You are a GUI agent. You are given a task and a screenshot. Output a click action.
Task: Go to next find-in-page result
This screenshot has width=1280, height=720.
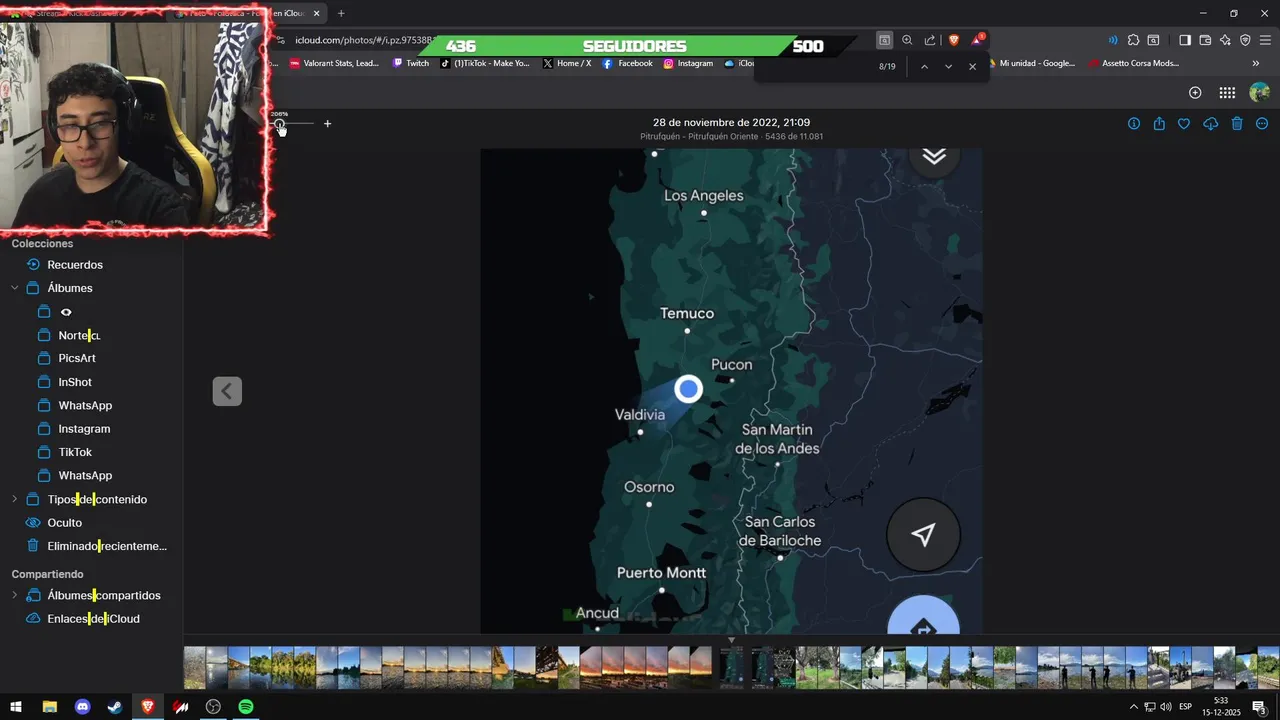[x=948, y=66]
